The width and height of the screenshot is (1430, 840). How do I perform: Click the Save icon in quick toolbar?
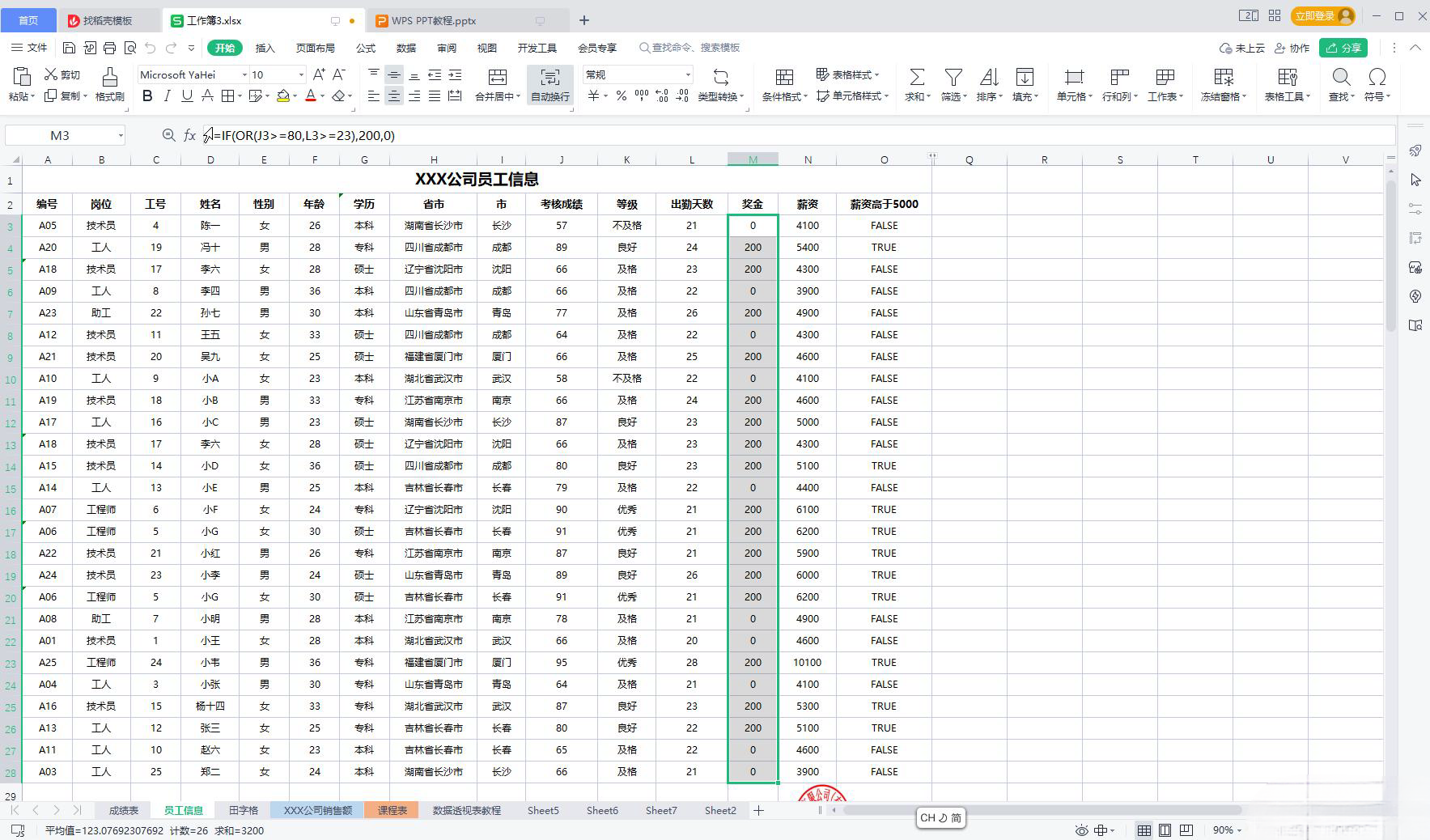(69, 48)
